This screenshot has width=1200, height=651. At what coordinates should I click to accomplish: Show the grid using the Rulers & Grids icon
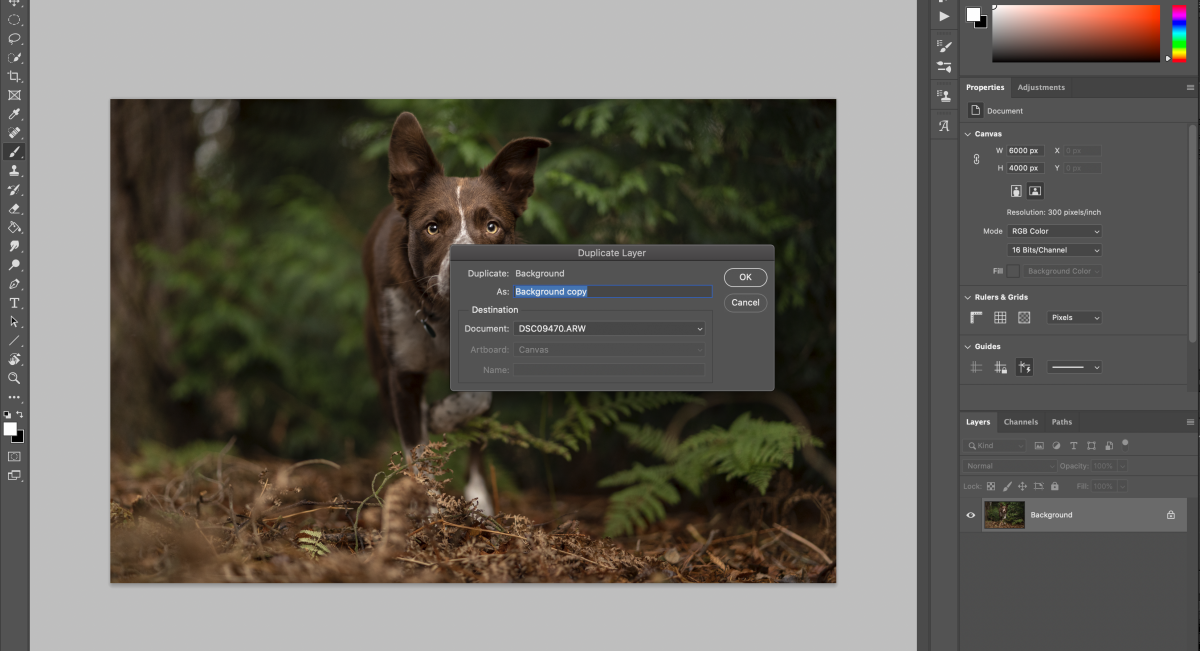click(x=999, y=317)
